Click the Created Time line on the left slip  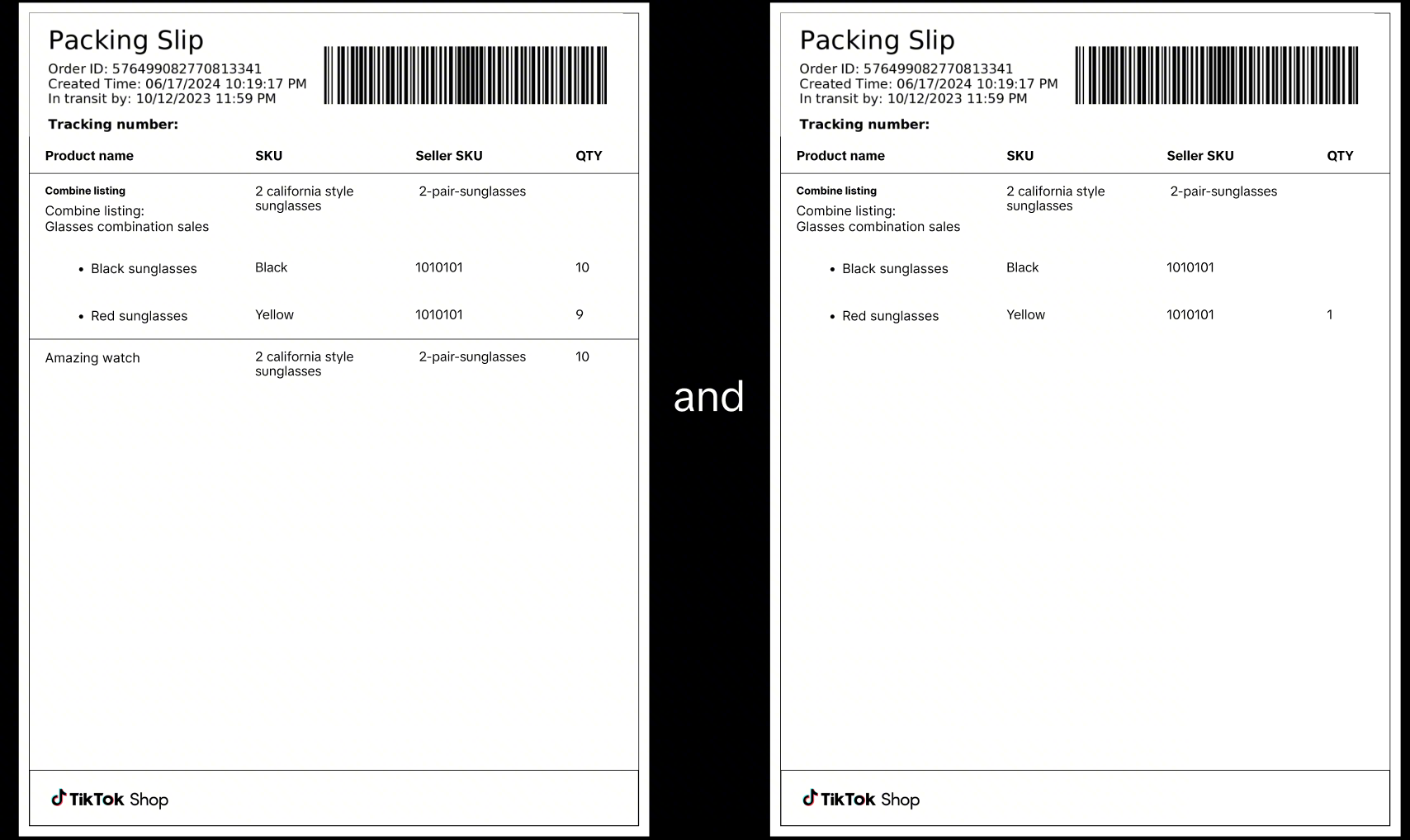tap(177, 83)
